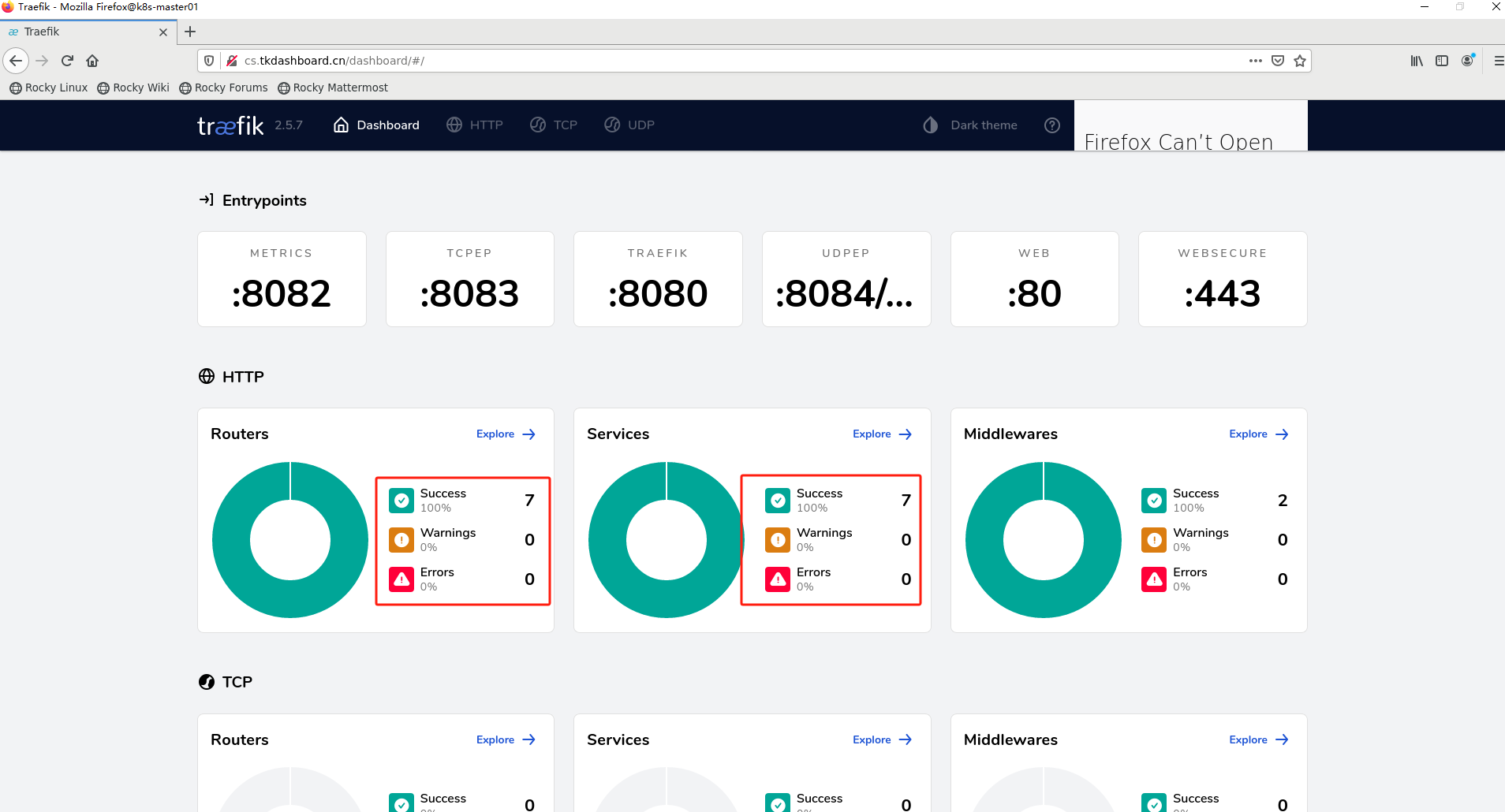Open page actions three-dots menu
Viewport: 1505px width, 812px height.
(1256, 61)
